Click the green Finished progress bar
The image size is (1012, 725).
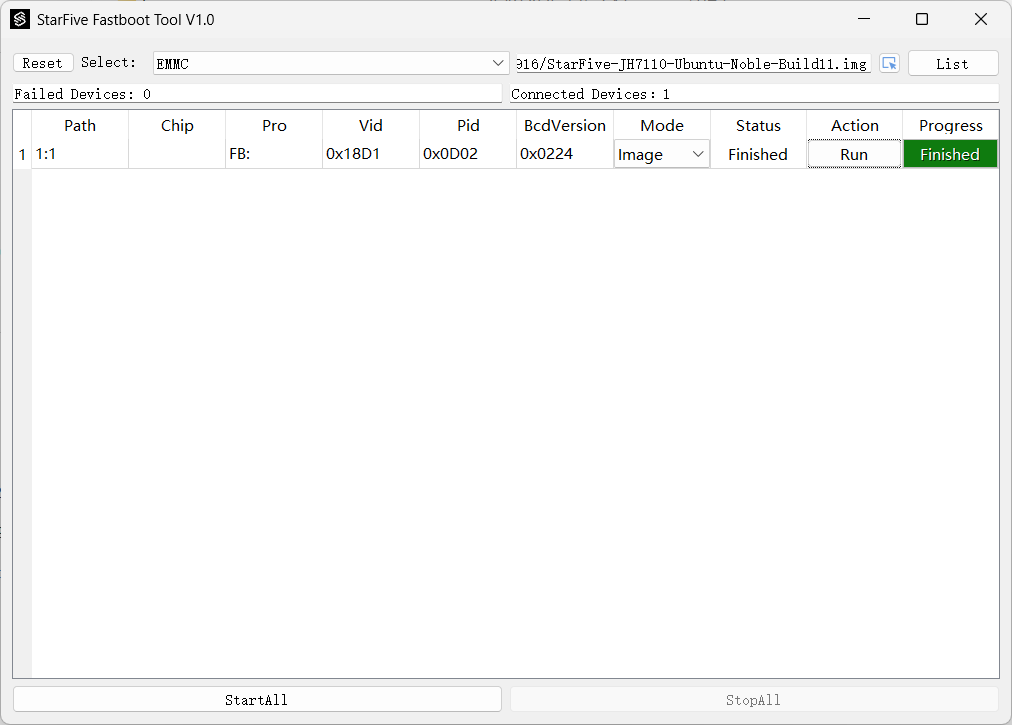coord(950,154)
